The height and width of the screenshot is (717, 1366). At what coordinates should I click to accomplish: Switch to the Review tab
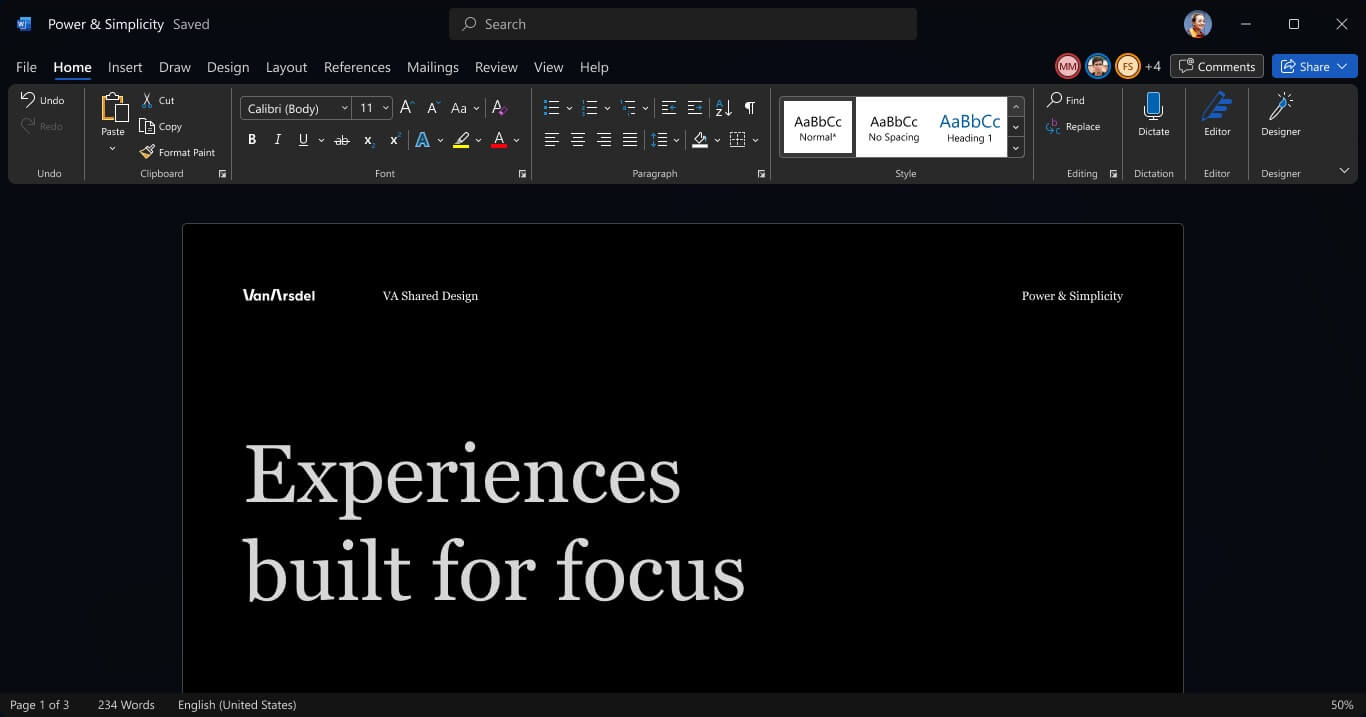pos(496,67)
